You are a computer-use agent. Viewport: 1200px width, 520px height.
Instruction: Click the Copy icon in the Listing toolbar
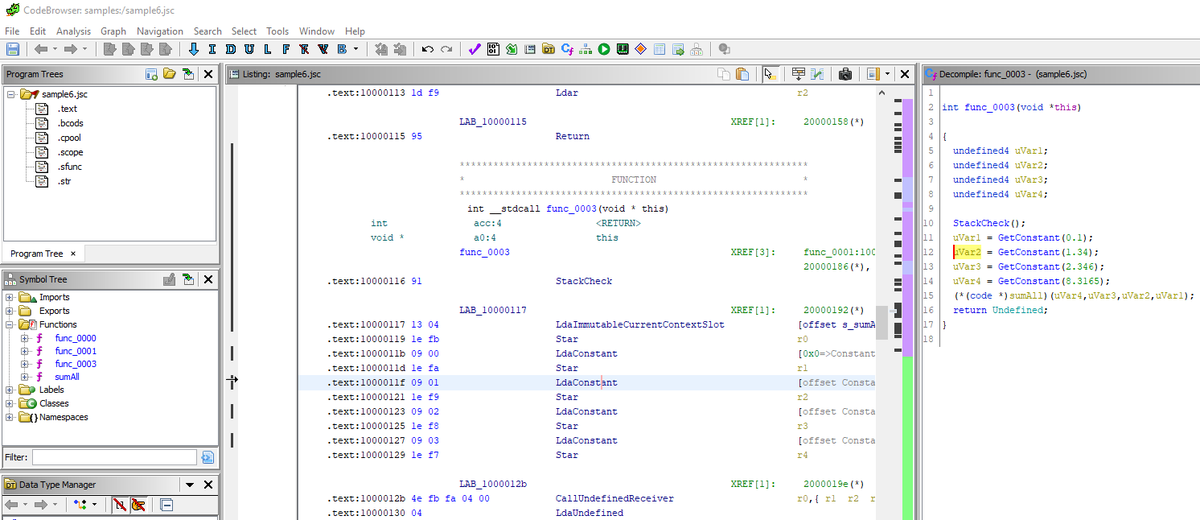pos(724,74)
